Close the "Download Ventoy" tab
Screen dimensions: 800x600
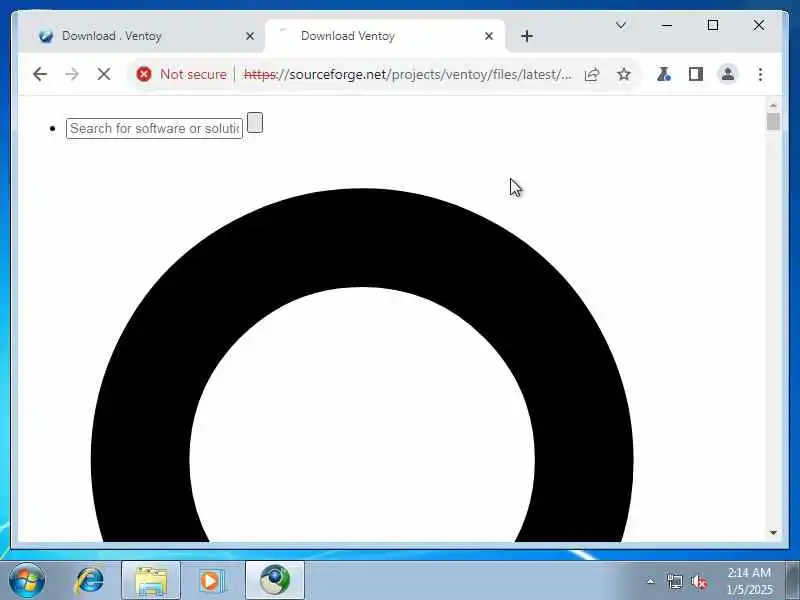[x=489, y=36]
